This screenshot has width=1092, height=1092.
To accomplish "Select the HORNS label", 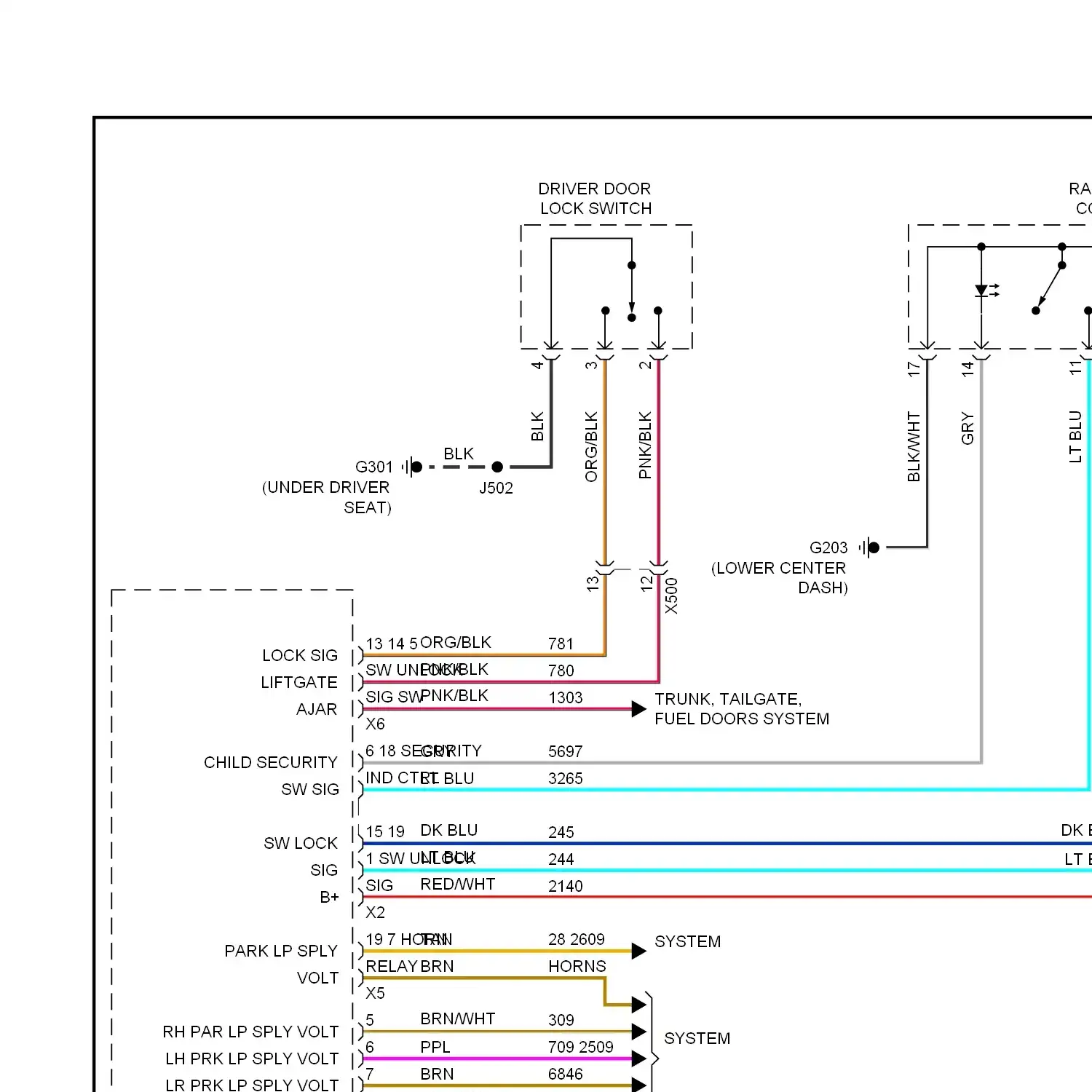I will point(577,966).
